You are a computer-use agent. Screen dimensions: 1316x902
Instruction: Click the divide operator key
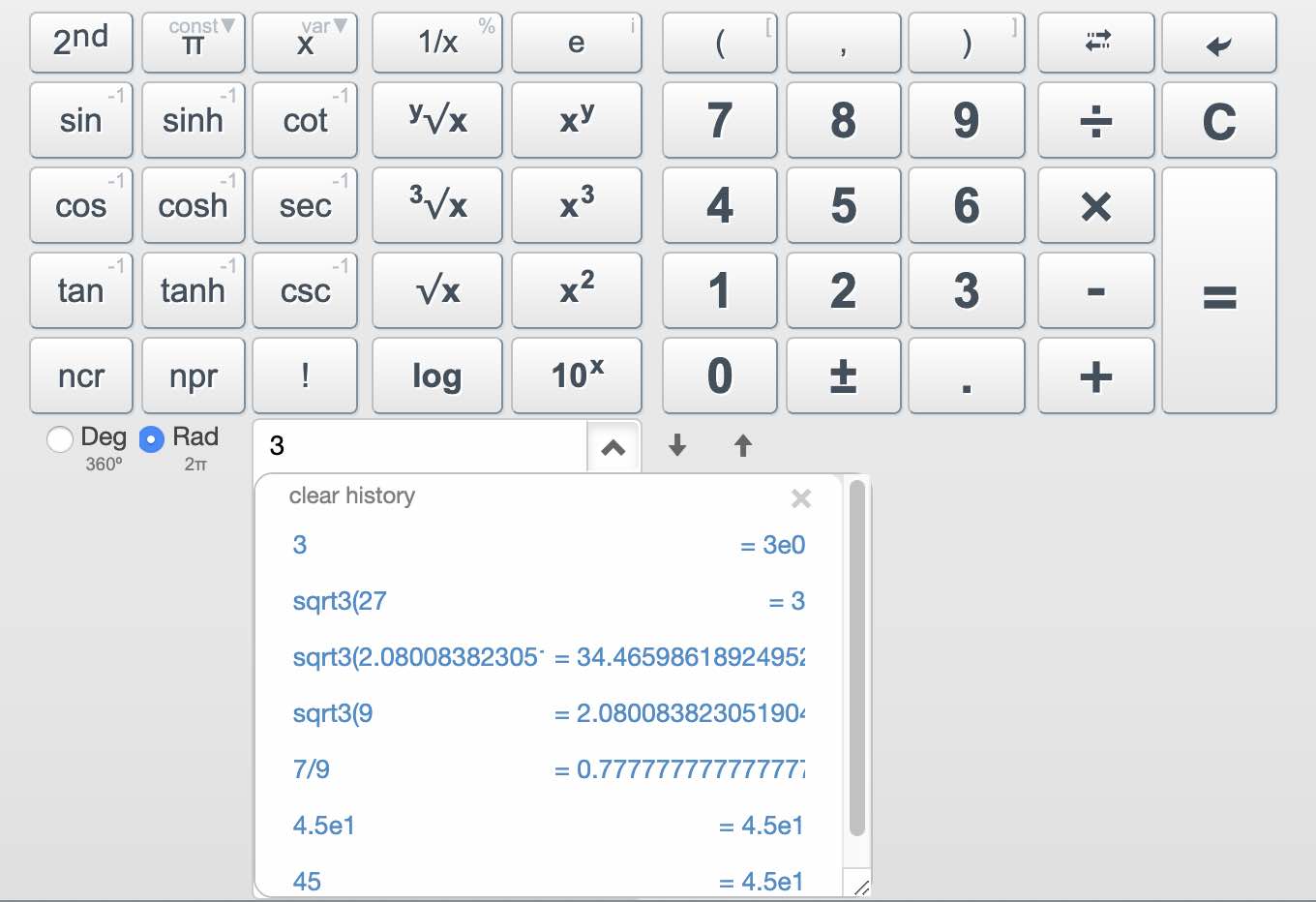click(1094, 121)
